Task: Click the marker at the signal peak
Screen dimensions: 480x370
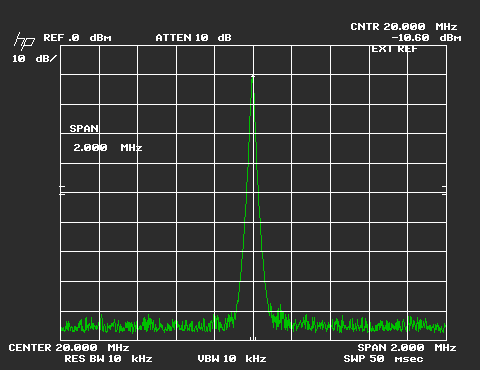Action: coord(253,77)
